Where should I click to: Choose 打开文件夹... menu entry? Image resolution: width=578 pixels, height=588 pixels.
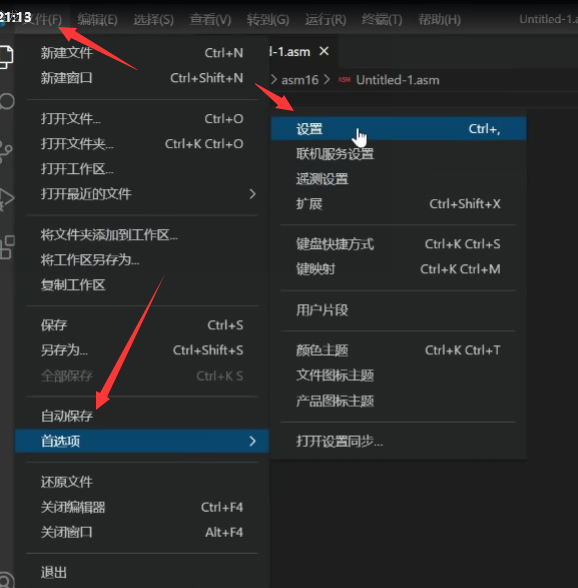coord(142,144)
